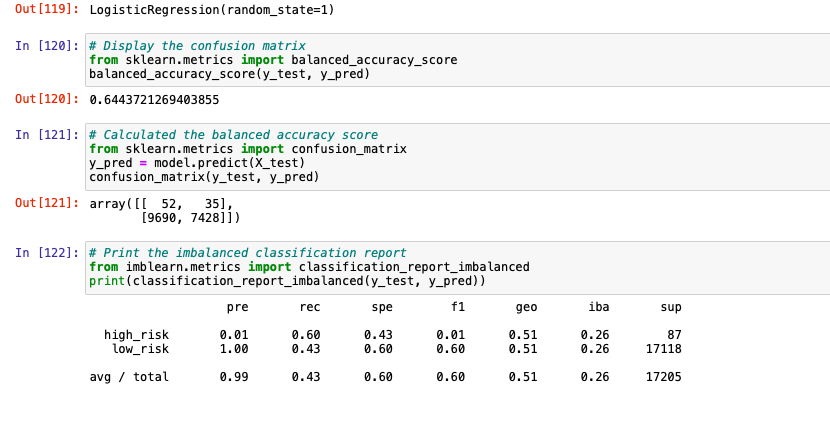Image resolution: width=830 pixels, height=432 pixels.
Task: Click 'from sklearn.metrics import balanced_accuracy_score' line
Action: coord(273,60)
